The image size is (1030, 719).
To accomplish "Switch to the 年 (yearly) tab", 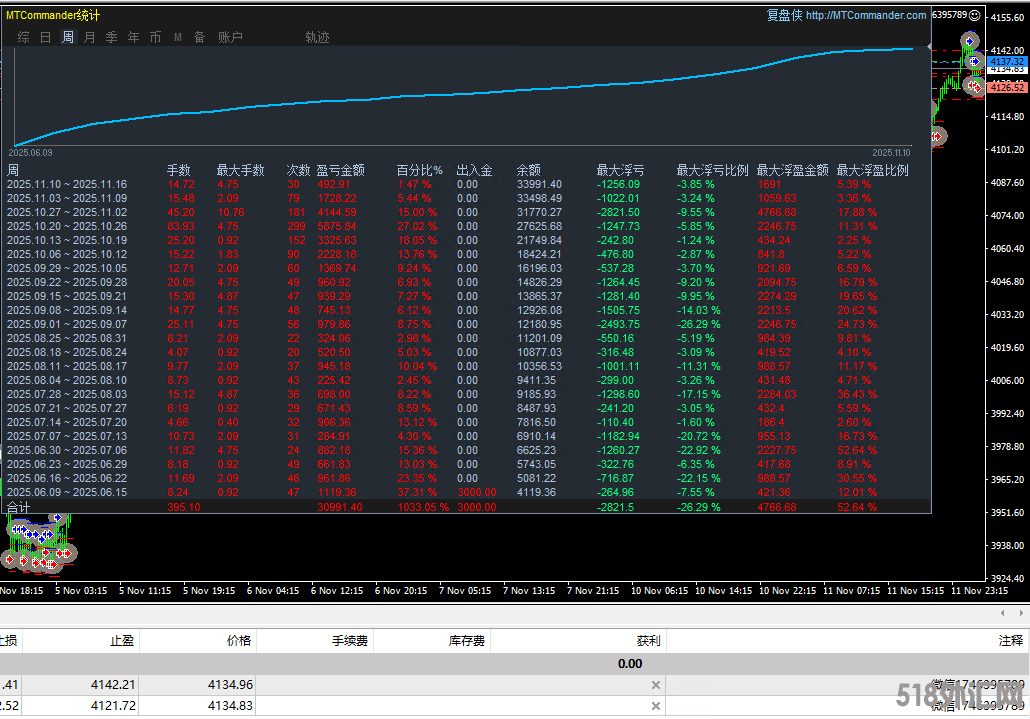I will coord(134,37).
